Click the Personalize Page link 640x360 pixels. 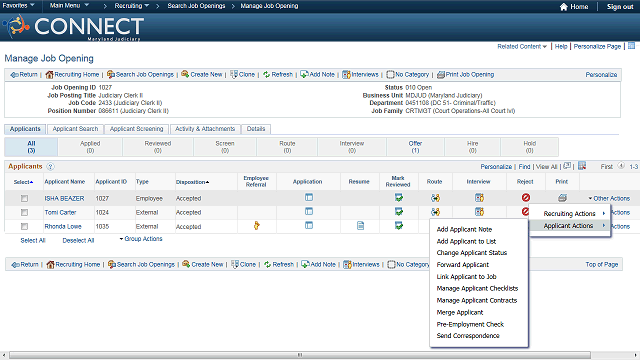click(597, 47)
